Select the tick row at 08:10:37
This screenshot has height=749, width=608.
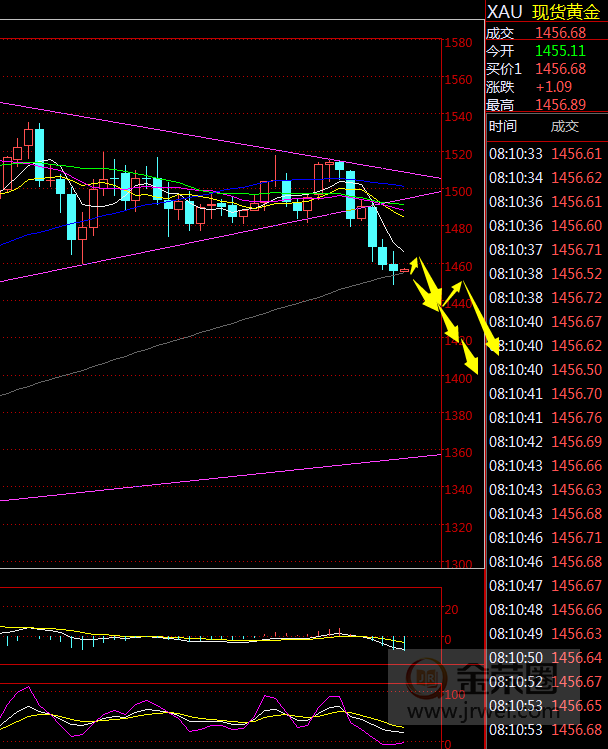545,250
